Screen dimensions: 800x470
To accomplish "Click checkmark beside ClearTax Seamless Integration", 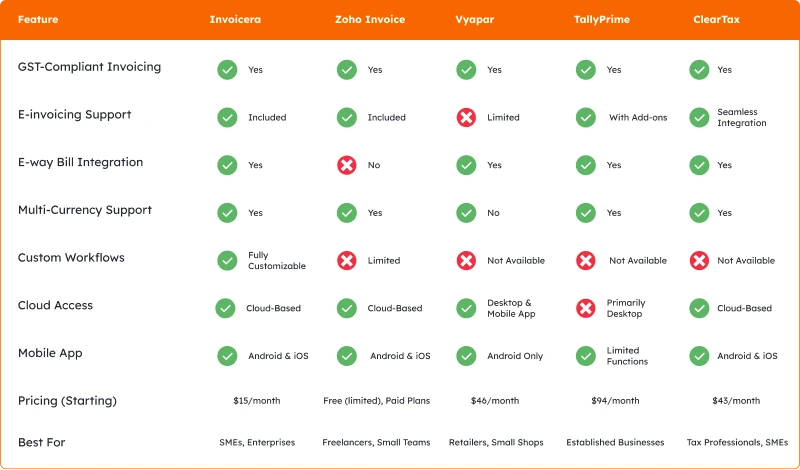I will [x=699, y=117].
